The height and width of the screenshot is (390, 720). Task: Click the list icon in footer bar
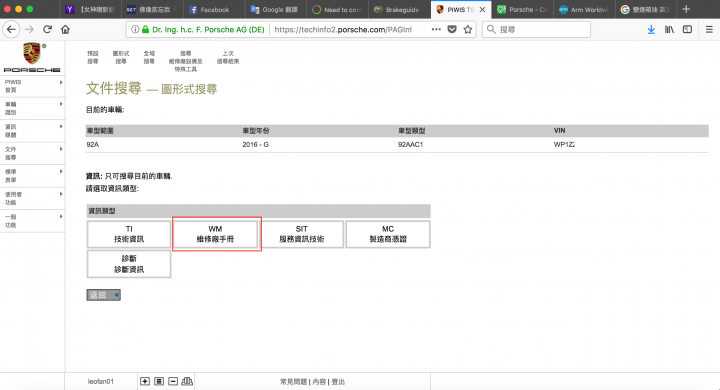tap(159, 381)
